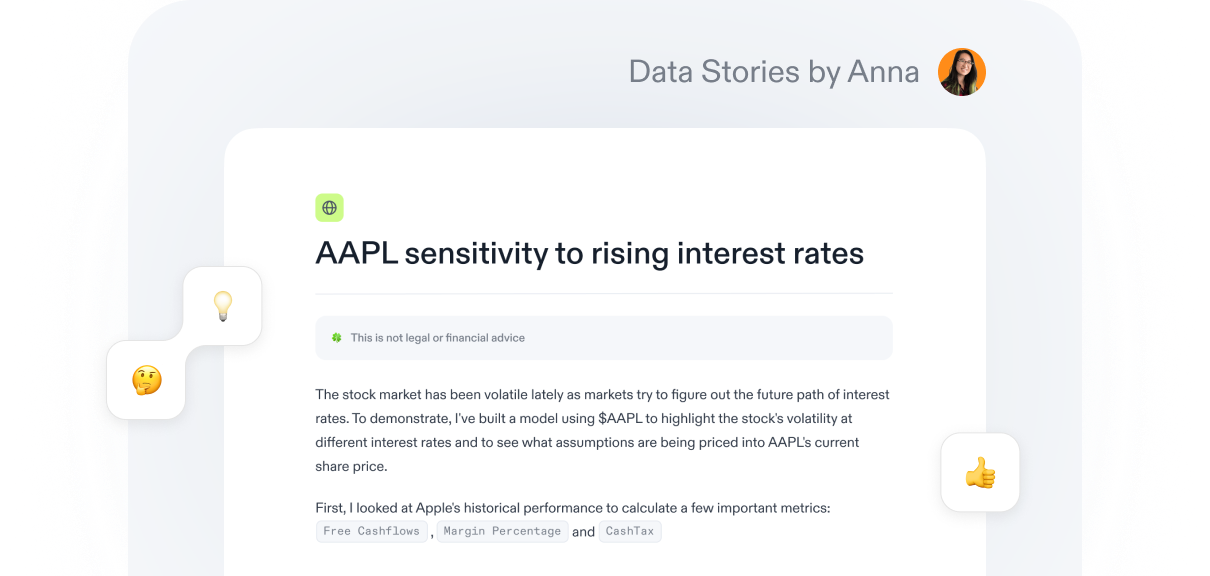The height and width of the screenshot is (576, 1210).
Task: Click the clover icon in the disclaimer callout
Action: coord(337,338)
